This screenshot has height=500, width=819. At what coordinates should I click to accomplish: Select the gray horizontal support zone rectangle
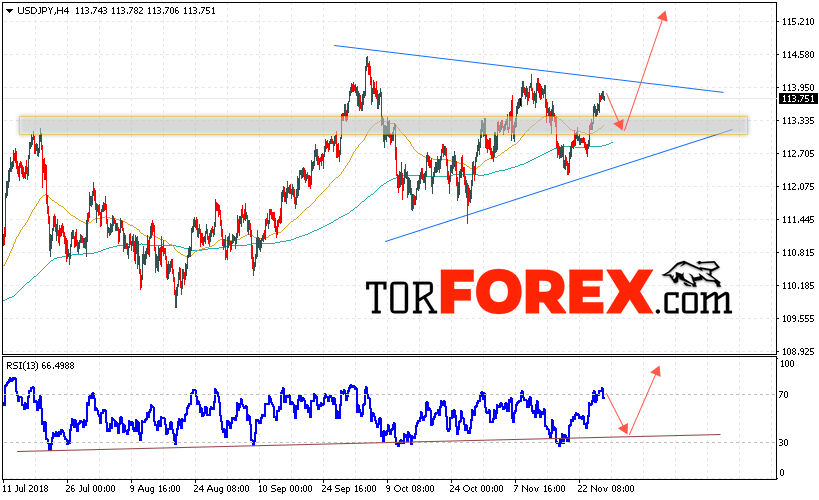point(383,125)
